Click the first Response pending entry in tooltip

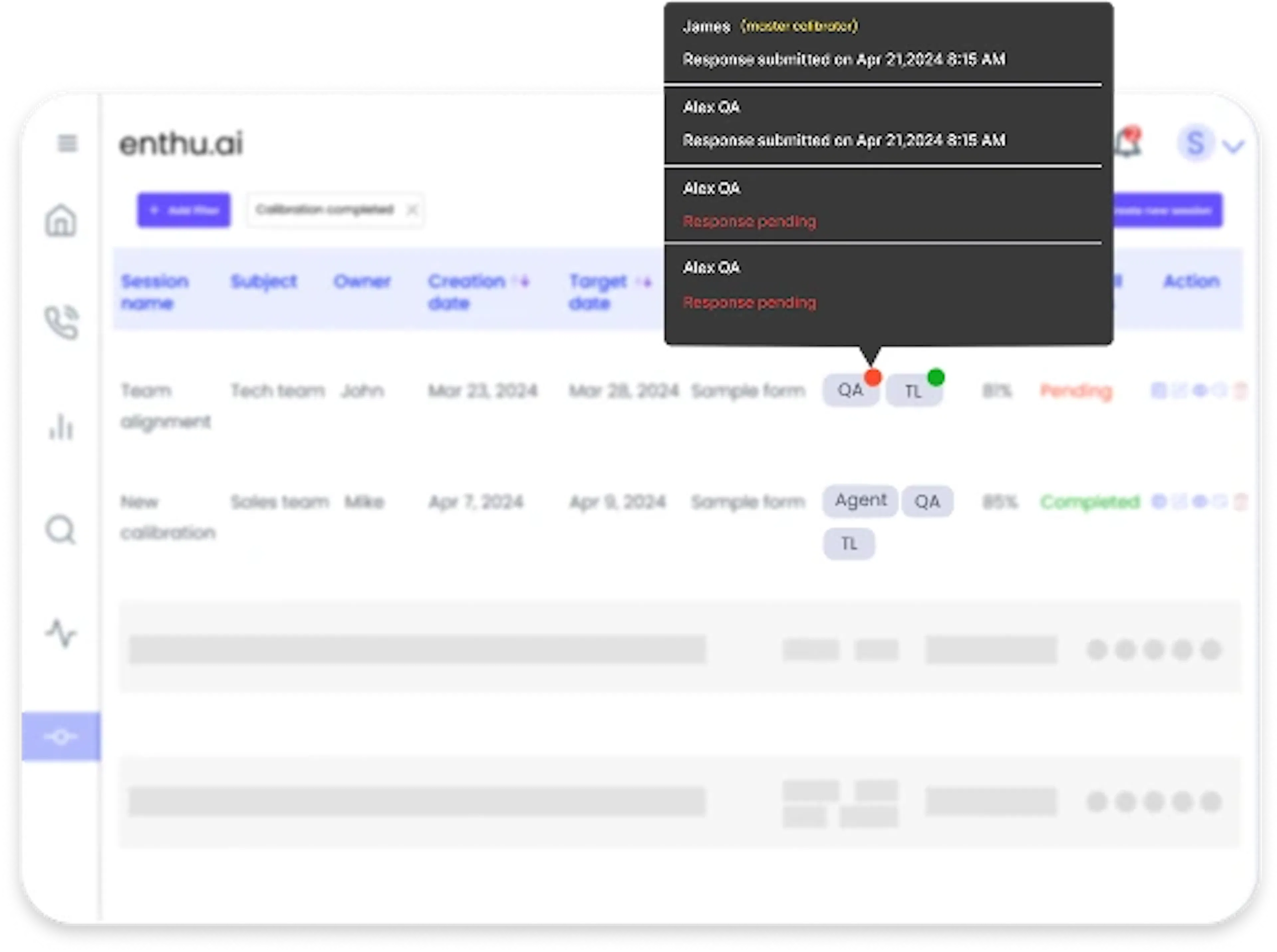coord(749,221)
